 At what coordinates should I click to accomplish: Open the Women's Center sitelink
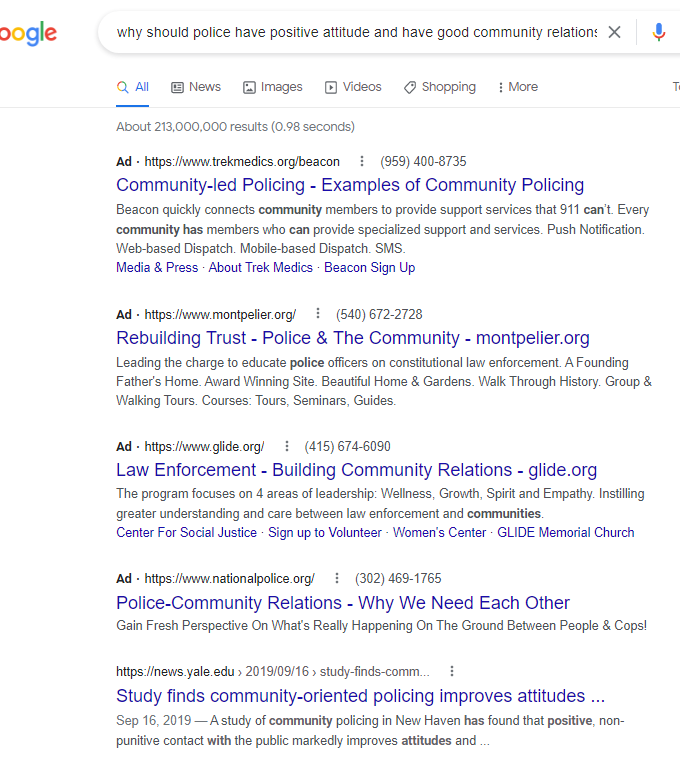click(440, 532)
